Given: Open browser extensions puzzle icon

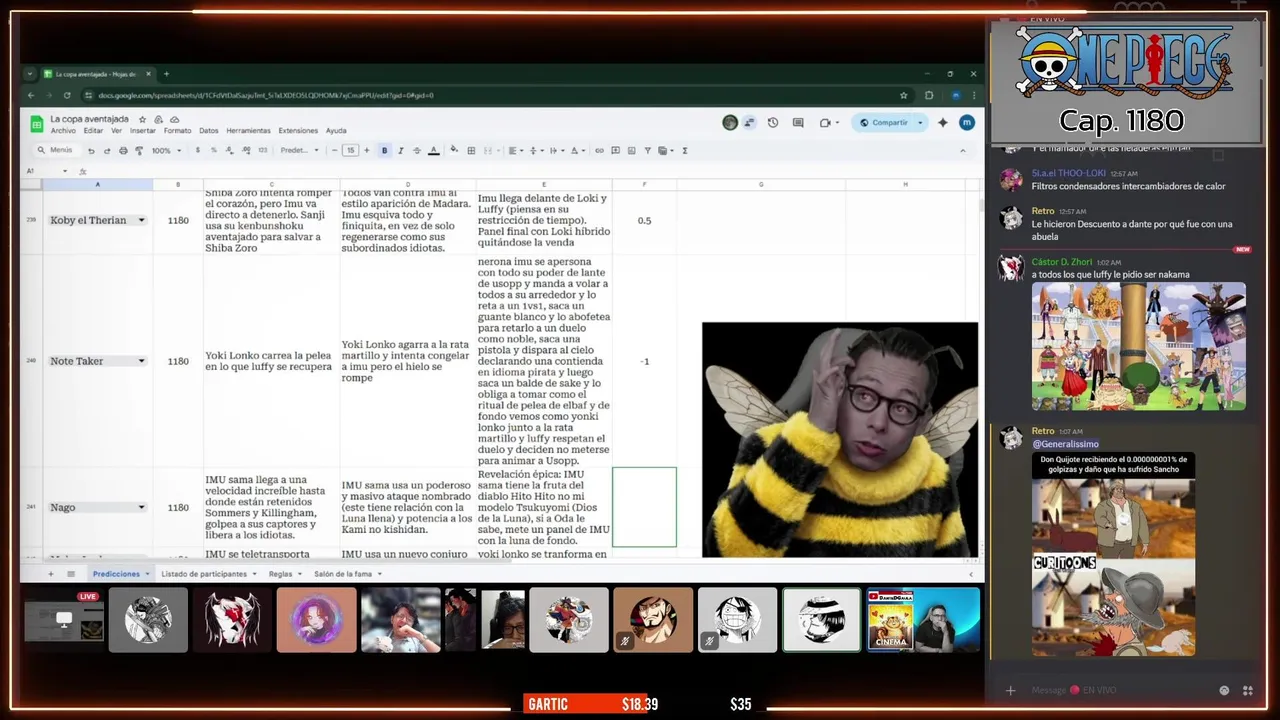Looking at the screenshot, I should click(x=929, y=95).
